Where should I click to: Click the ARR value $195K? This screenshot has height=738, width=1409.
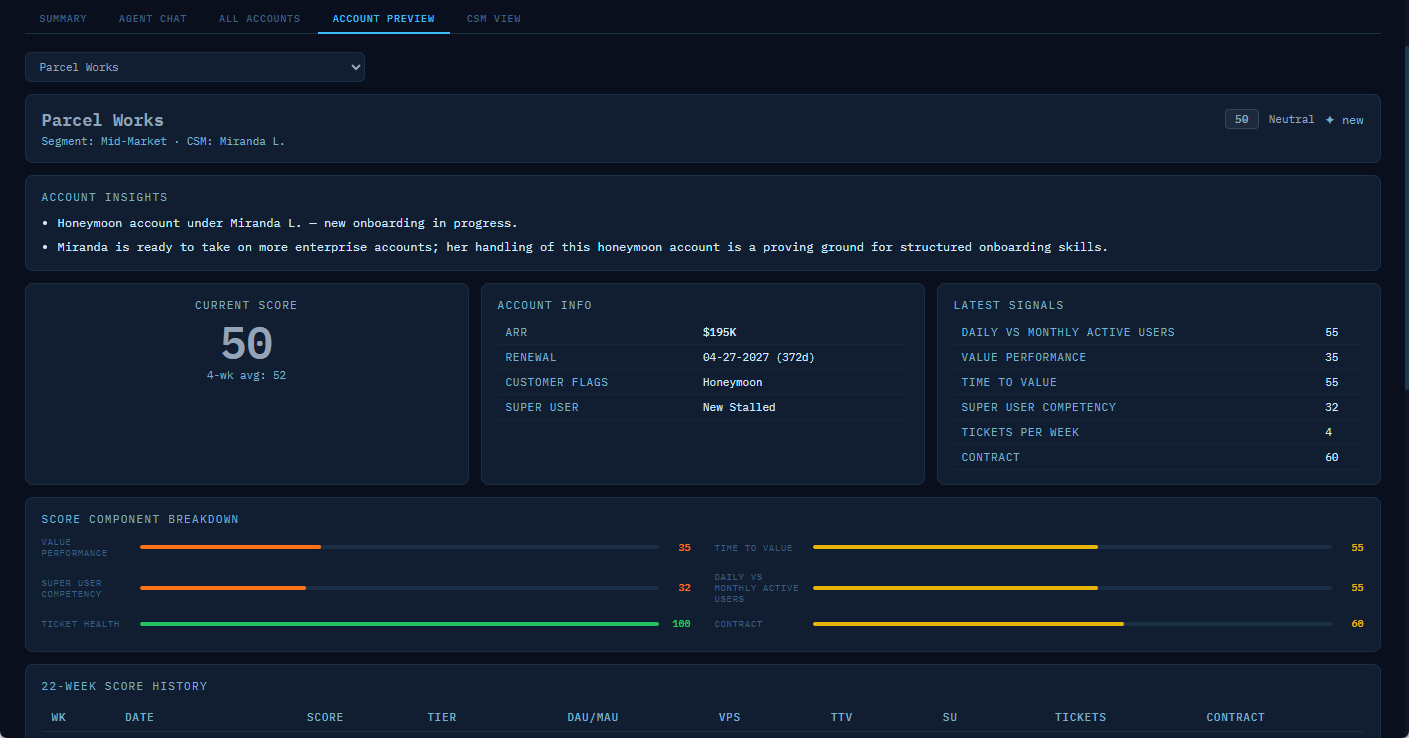point(719,332)
